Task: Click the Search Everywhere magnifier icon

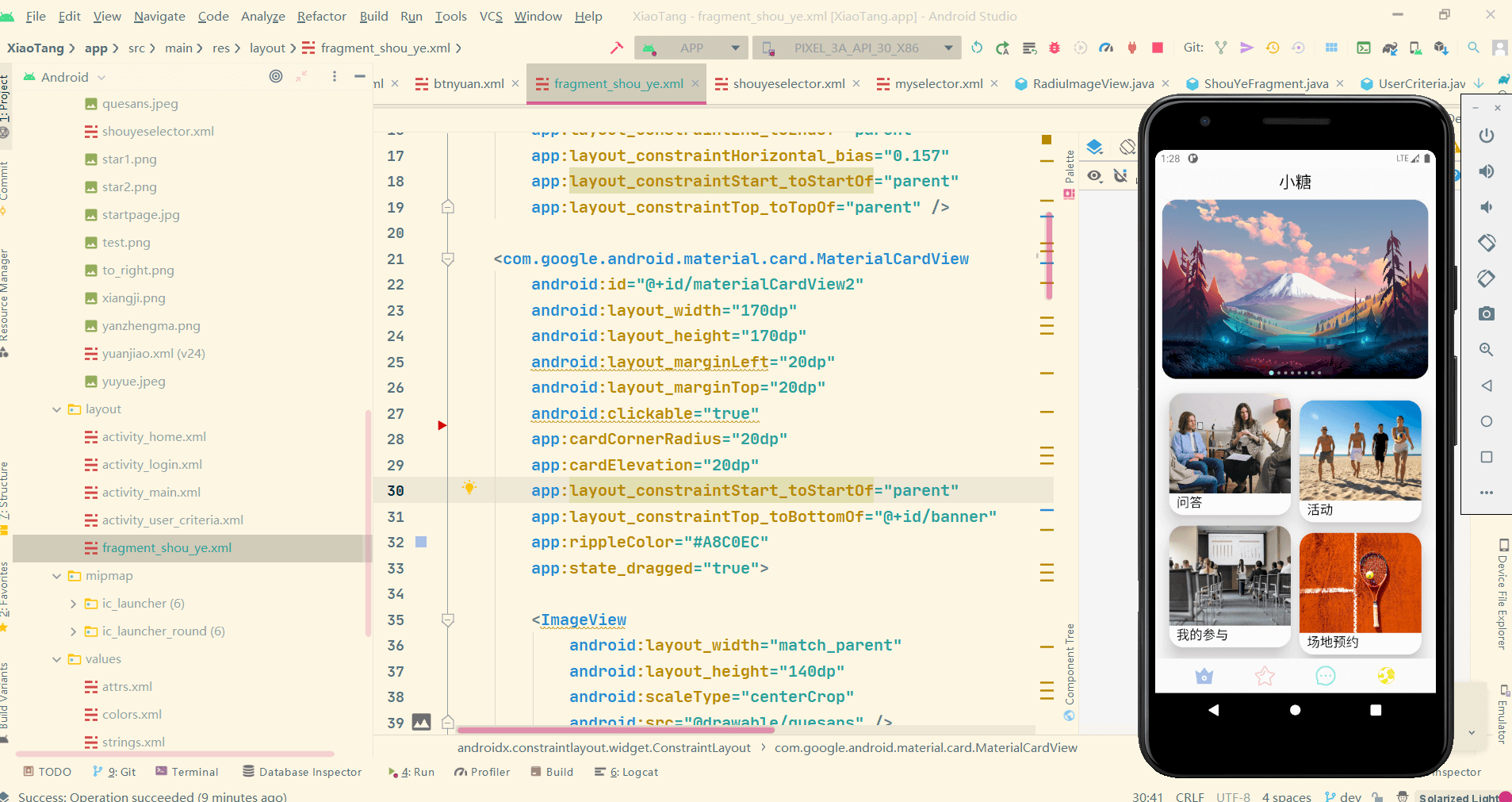Action: pos(1473,48)
